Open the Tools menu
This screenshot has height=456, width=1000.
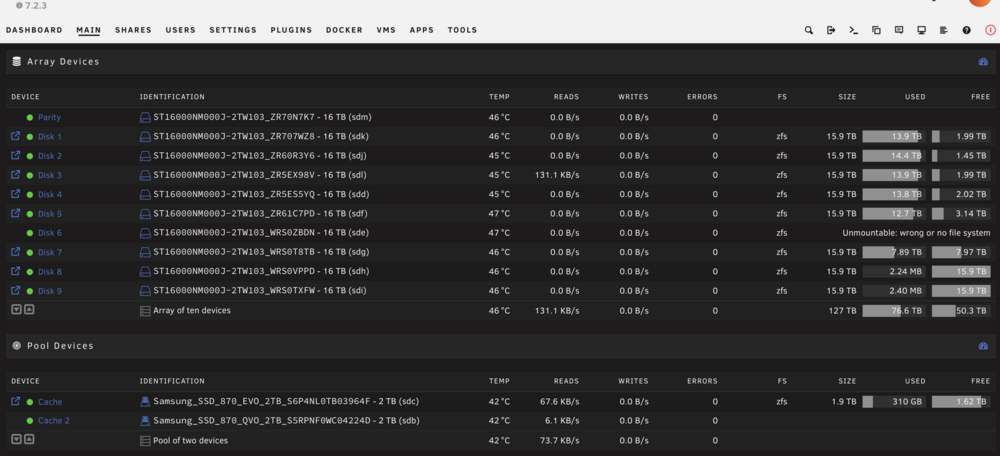click(462, 30)
